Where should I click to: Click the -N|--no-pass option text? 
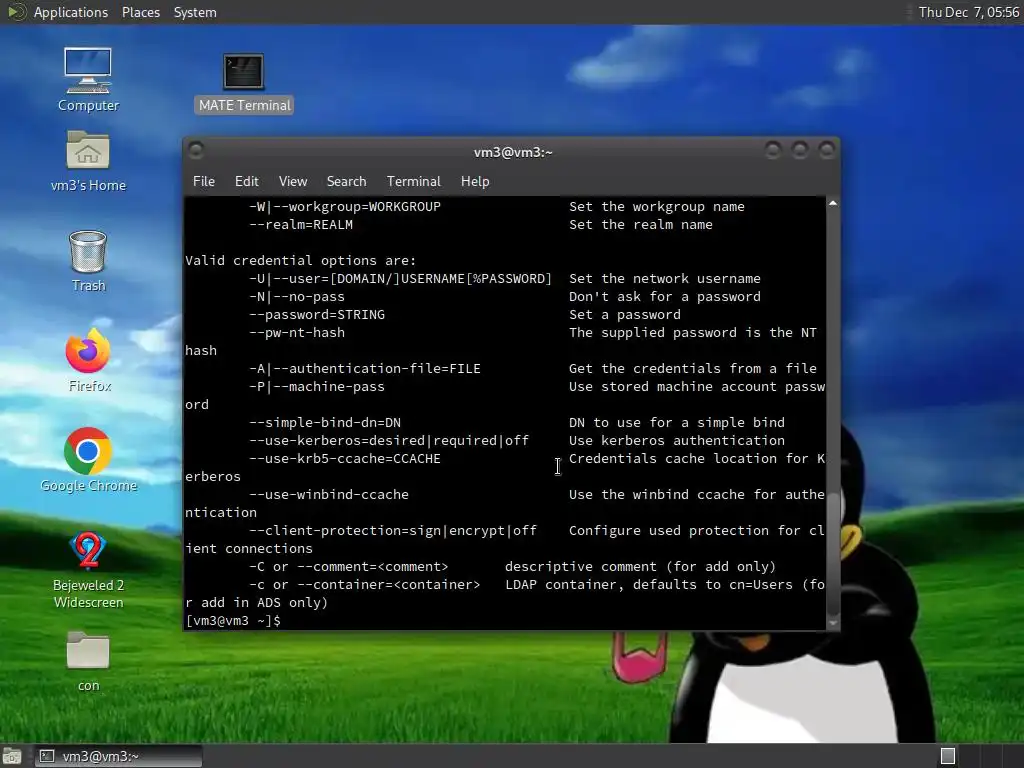tap(296, 296)
